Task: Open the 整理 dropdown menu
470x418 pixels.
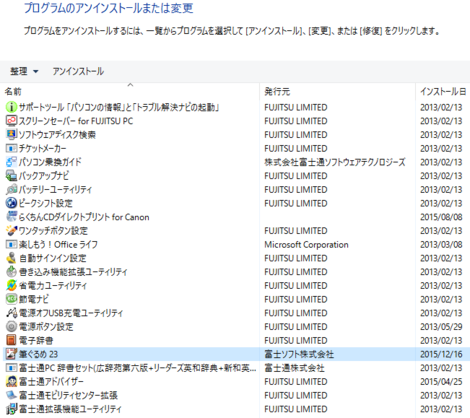Action: (x=24, y=71)
